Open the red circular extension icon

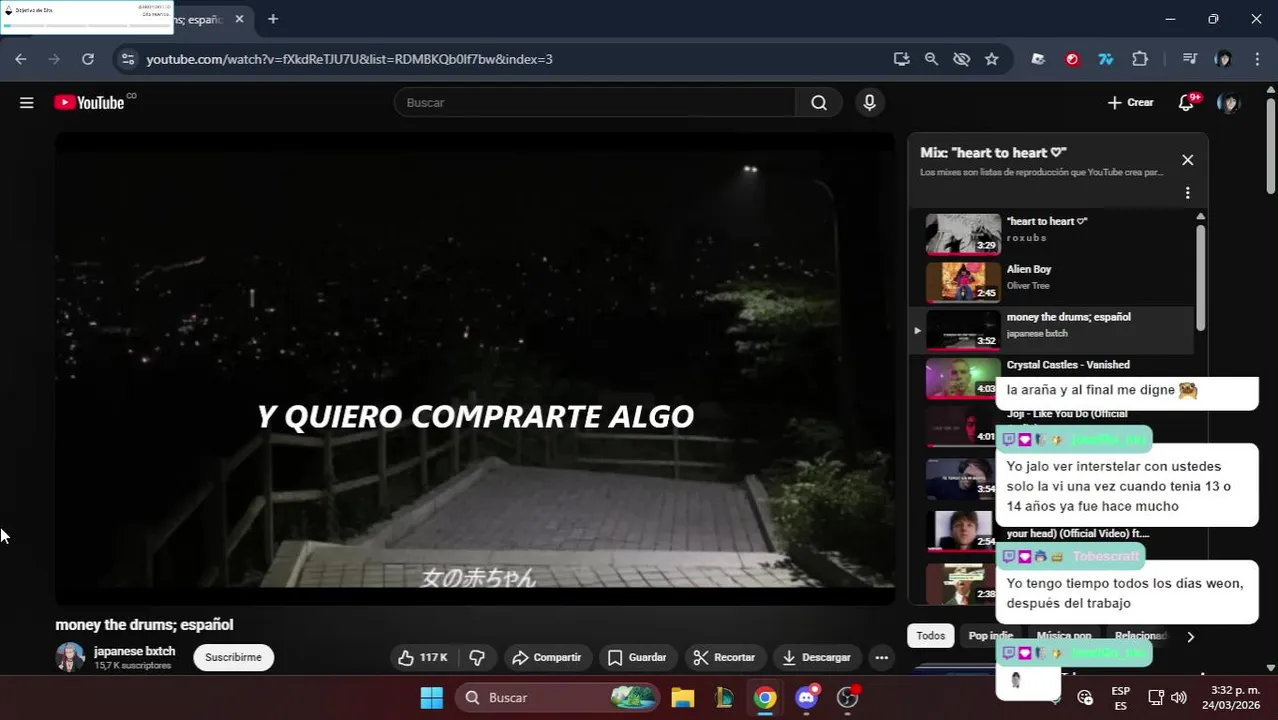1072,59
